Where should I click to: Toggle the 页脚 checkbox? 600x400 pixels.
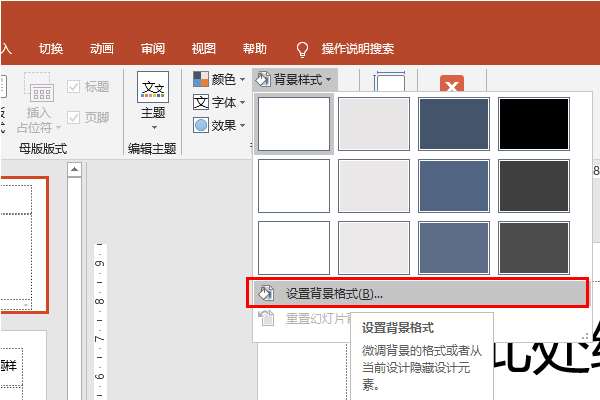click(73, 117)
